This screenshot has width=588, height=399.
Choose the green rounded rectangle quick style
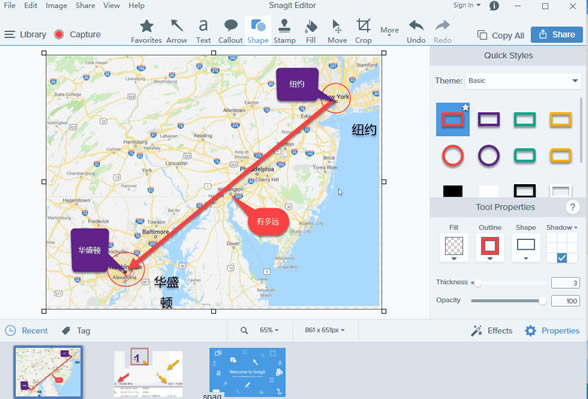point(525,155)
